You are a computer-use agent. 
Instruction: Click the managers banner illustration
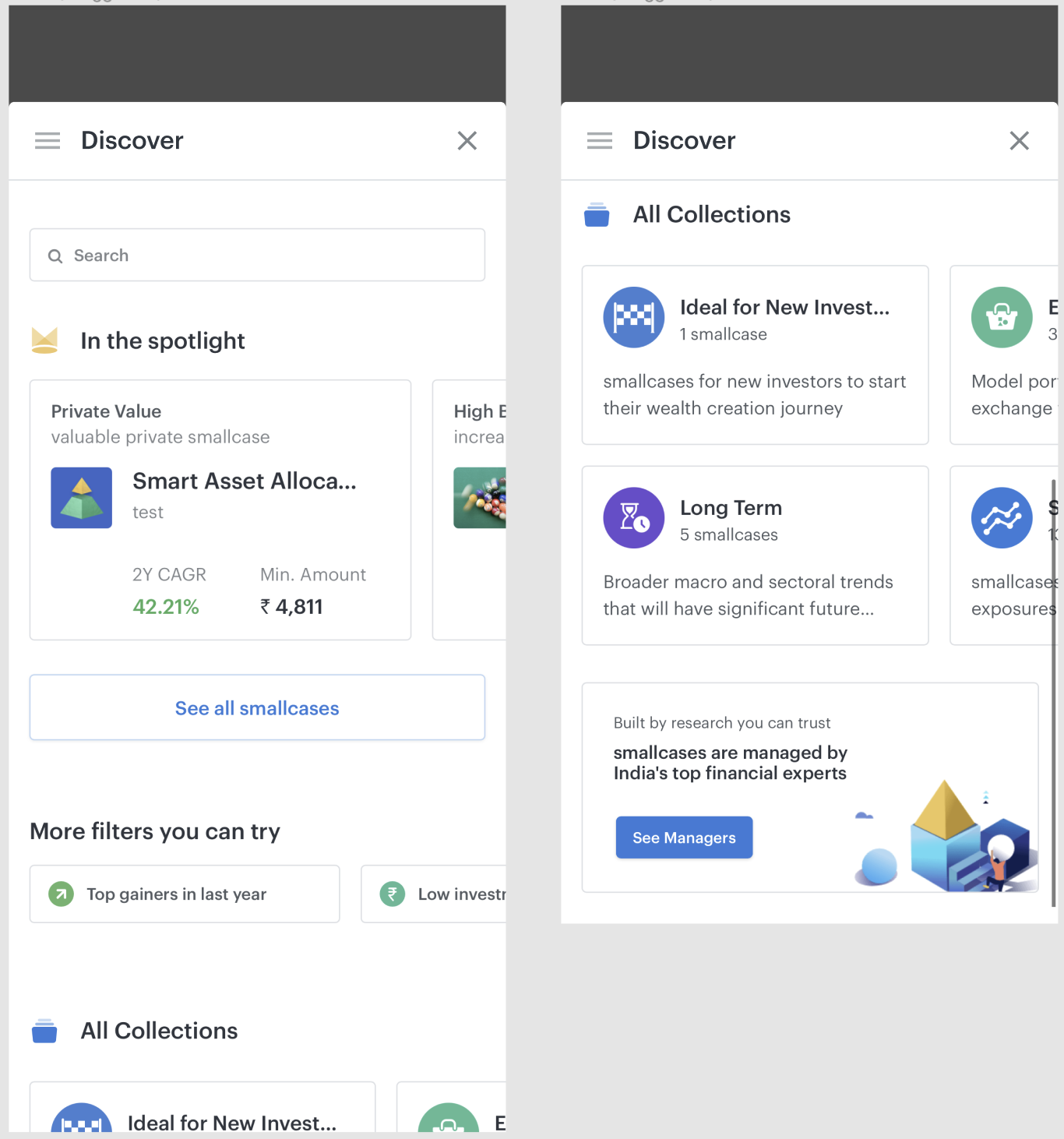click(946, 836)
